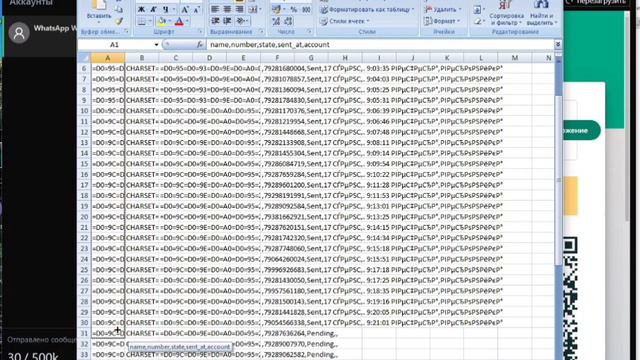
Task: Increase the cell indent
Action: click(227, 21)
